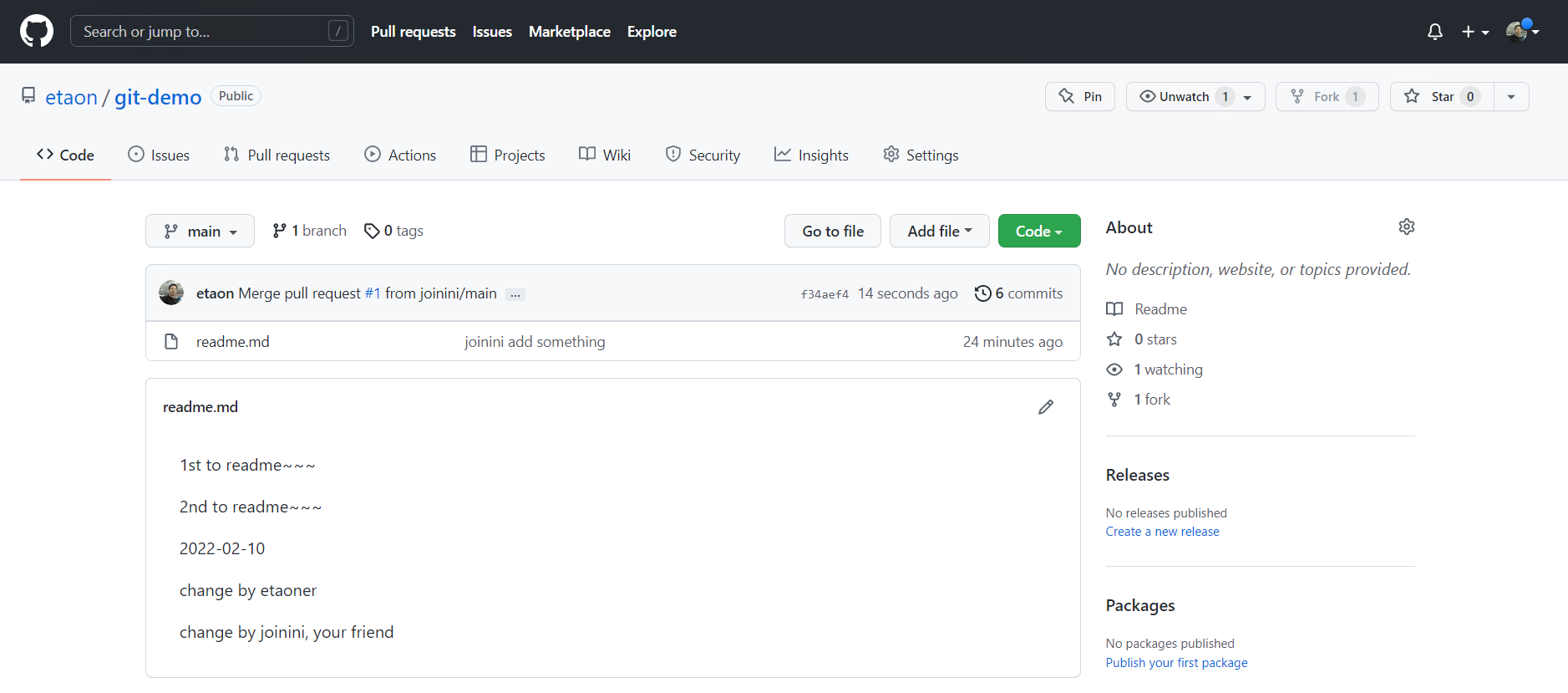Edit readme.md with the pencil icon
The height and width of the screenshot is (693, 1568).
[x=1046, y=407]
